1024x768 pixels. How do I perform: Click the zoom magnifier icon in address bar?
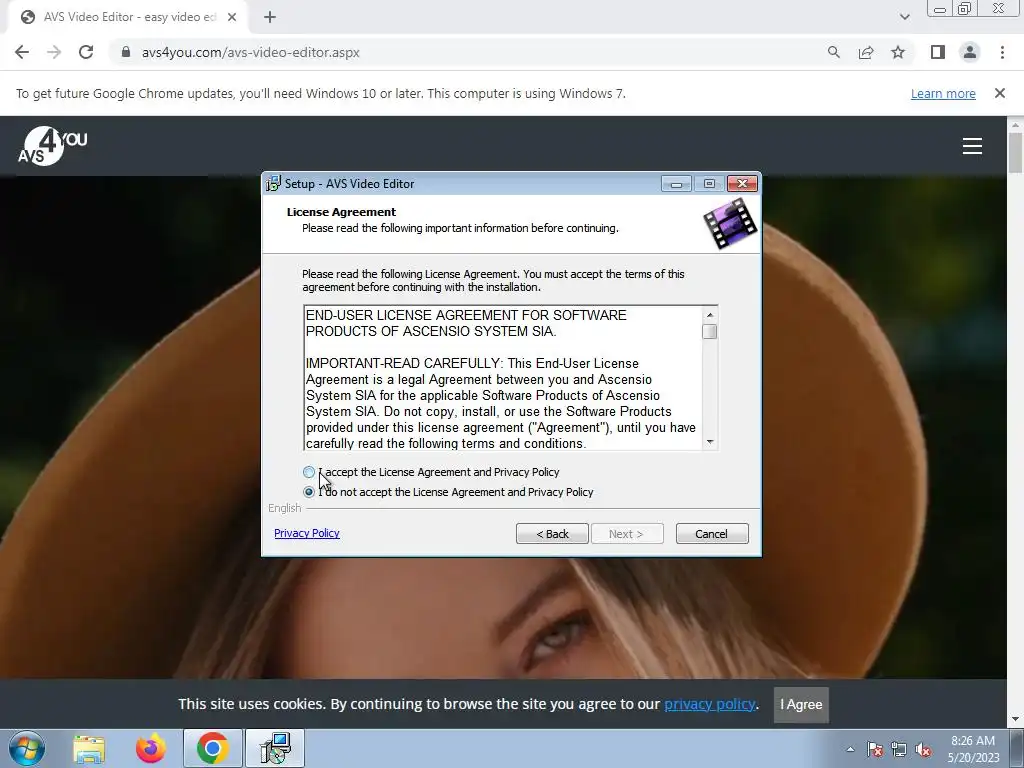pos(833,52)
